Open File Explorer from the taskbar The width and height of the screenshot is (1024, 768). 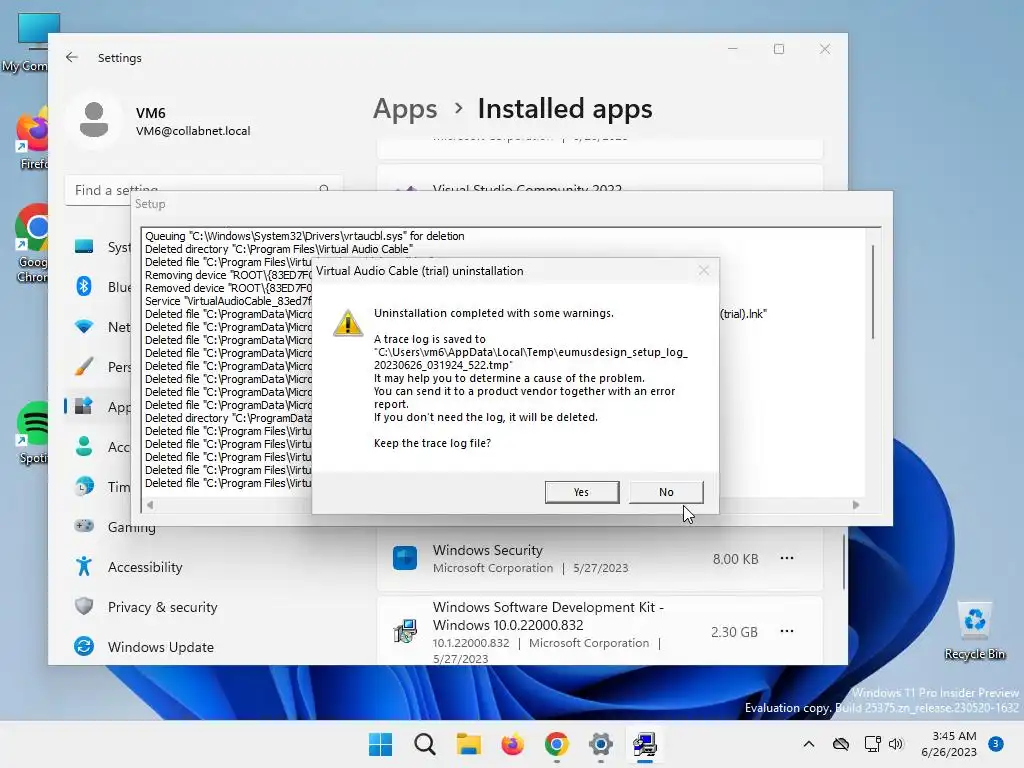pyautogui.click(x=468, y=744)
